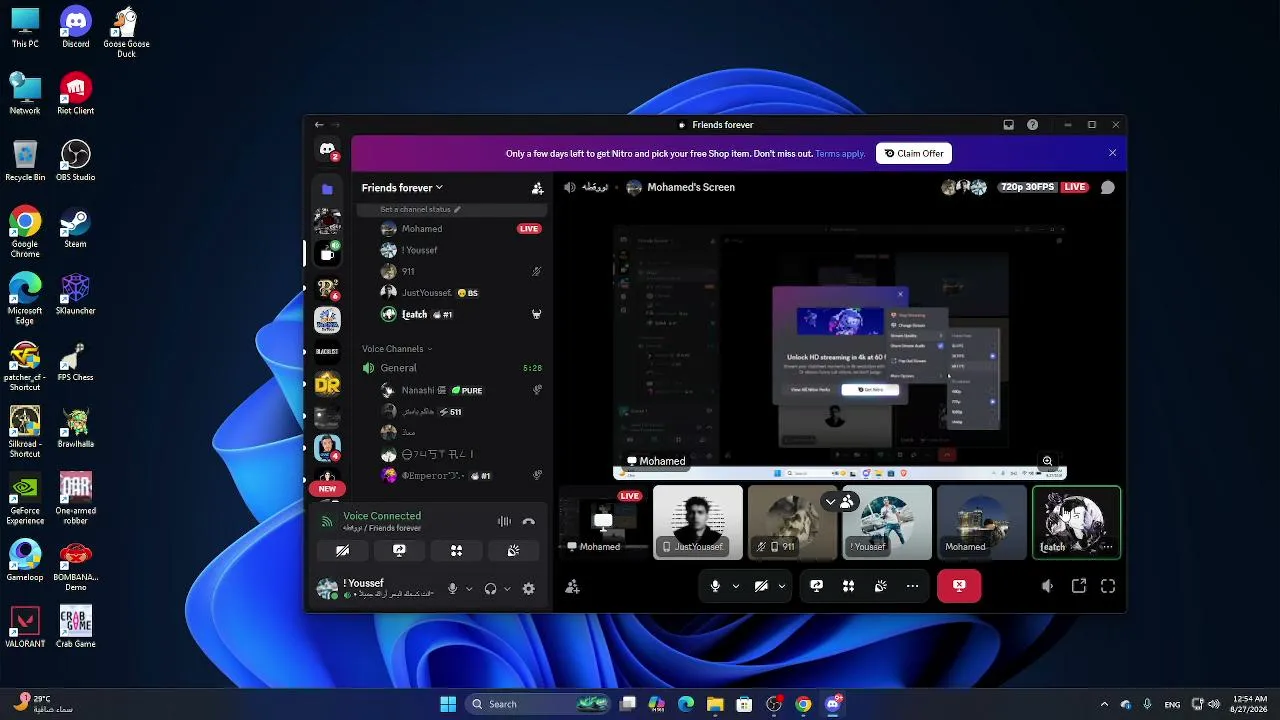The image size is (1280, 720).
Task: Show hidden icons in system tray
Action: pyautogui.click(x=1104, y=704)
